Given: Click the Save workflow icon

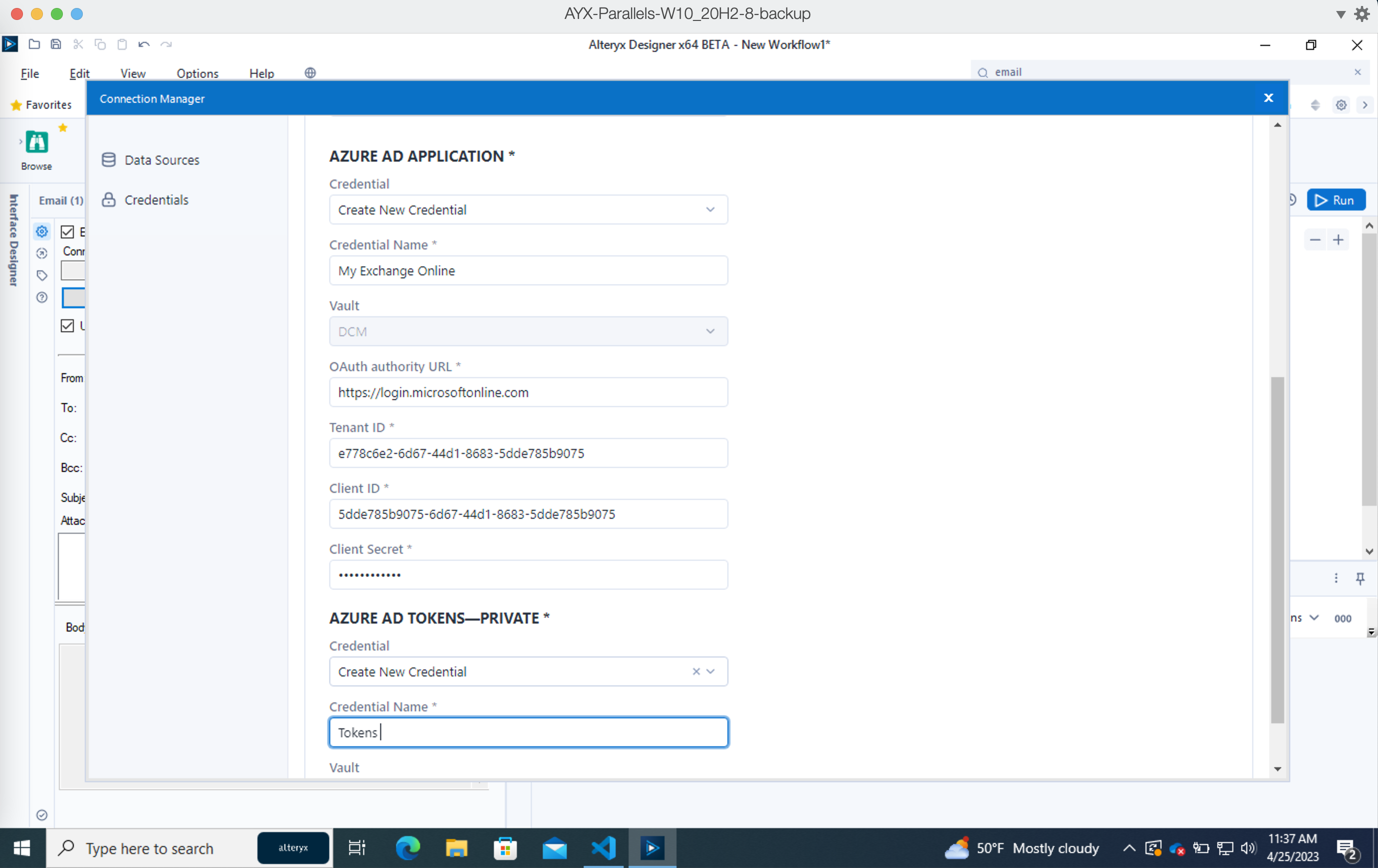Looking at the screenshot, I should click(x=55, y=43).
